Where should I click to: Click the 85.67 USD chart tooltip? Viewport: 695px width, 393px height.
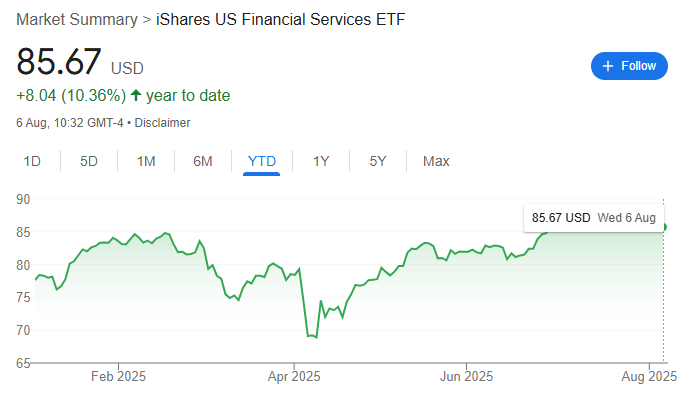click(593, 218)
